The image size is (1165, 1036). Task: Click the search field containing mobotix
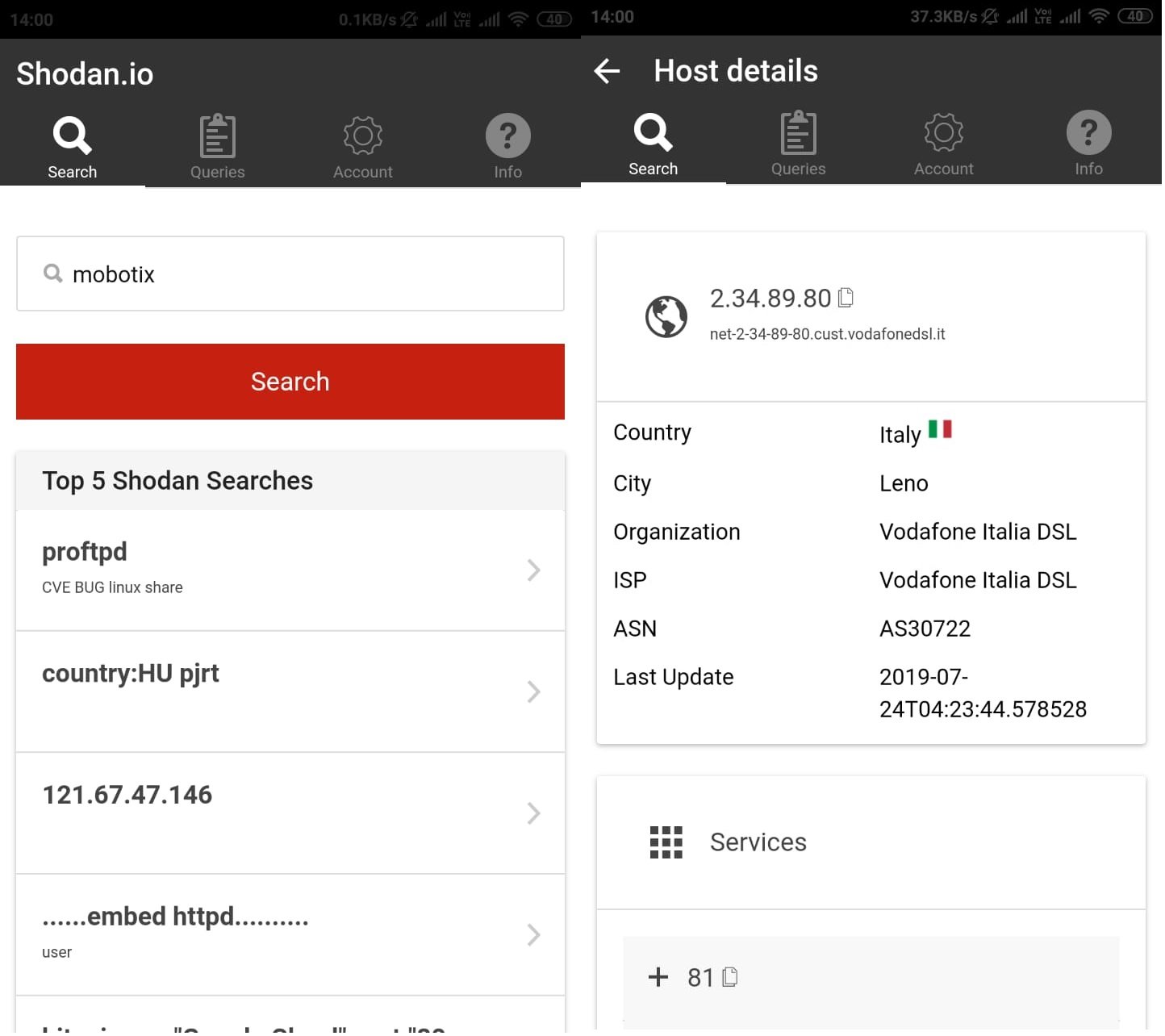pos(290,274)
